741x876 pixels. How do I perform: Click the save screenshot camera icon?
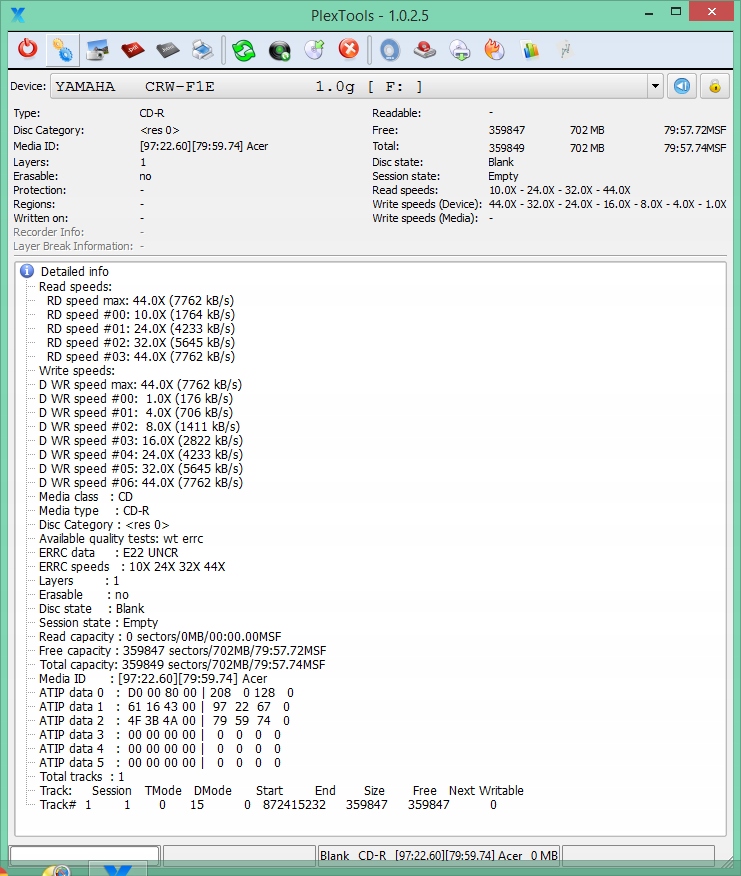pos(97,50)
